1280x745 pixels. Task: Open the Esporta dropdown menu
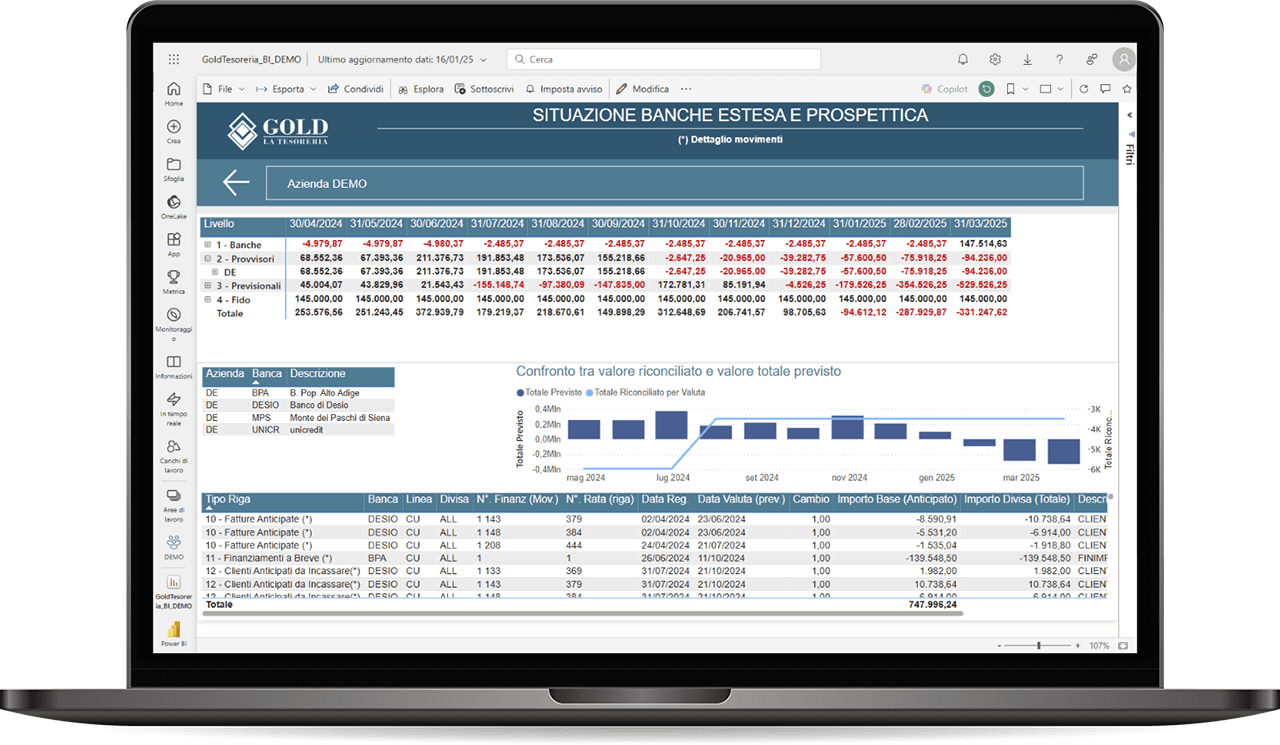[286, 89]
